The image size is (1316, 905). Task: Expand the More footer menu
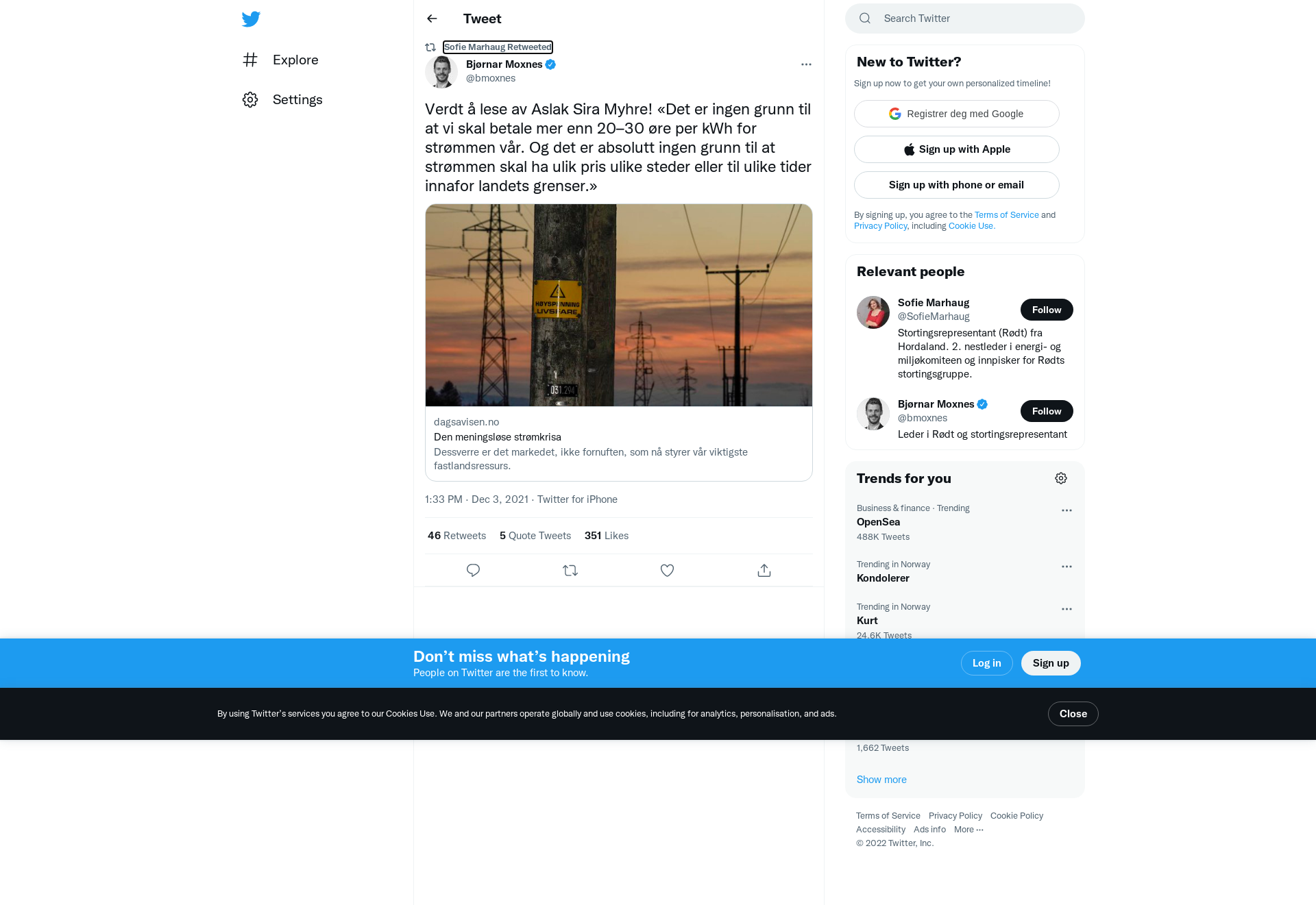[x=968, y=829]
